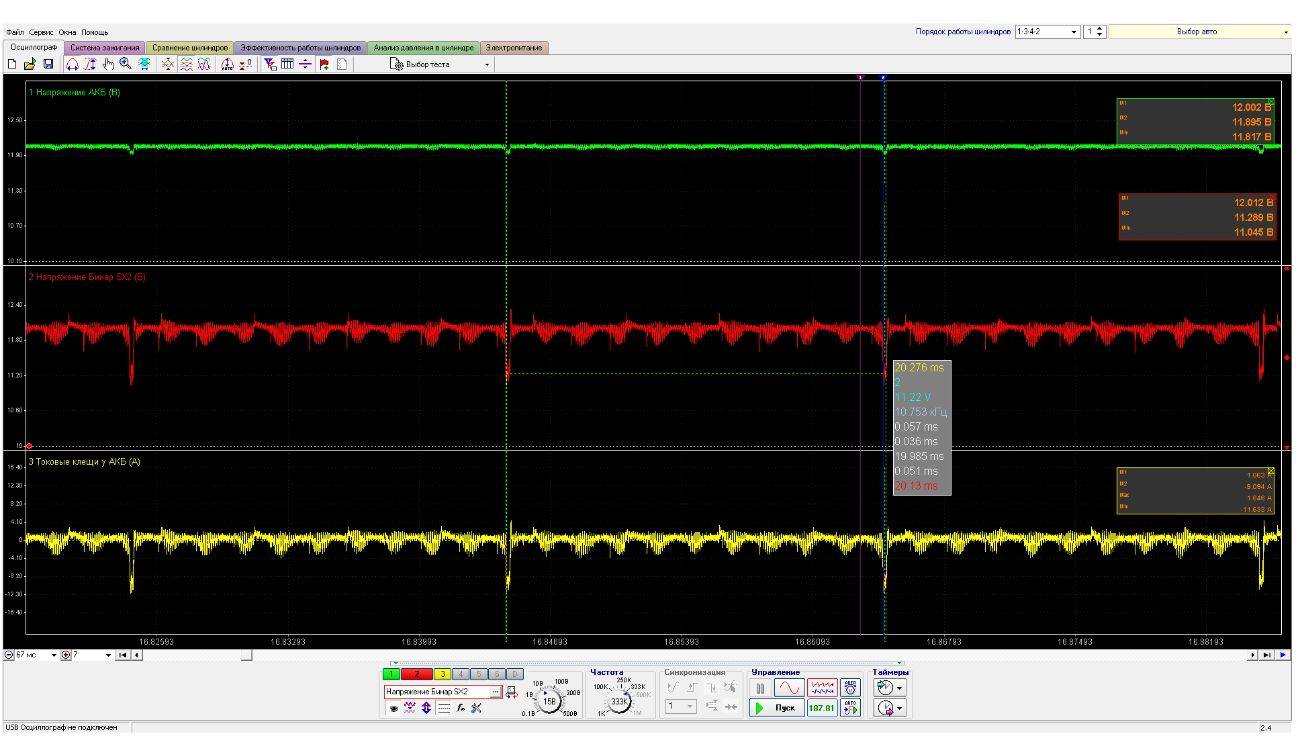1300x736 pixels.
Task: Switch to the 'Сравнение цилиндров' tab
Action: coord(190,47)
